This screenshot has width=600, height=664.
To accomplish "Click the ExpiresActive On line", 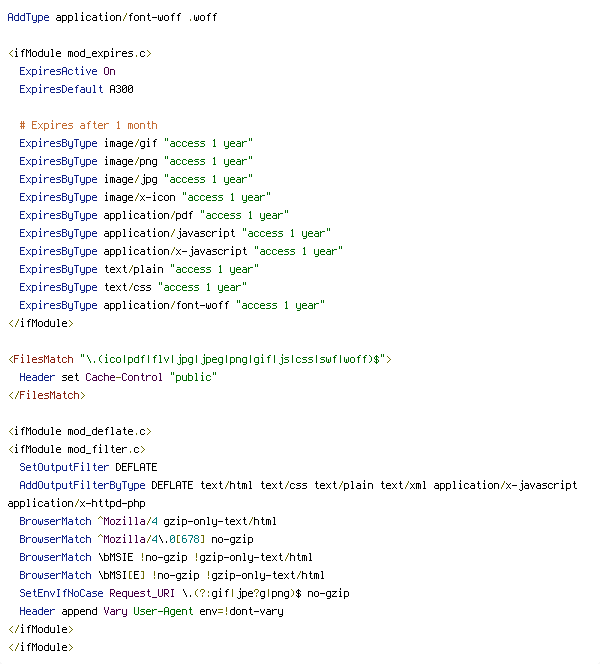I will [67, 71].
